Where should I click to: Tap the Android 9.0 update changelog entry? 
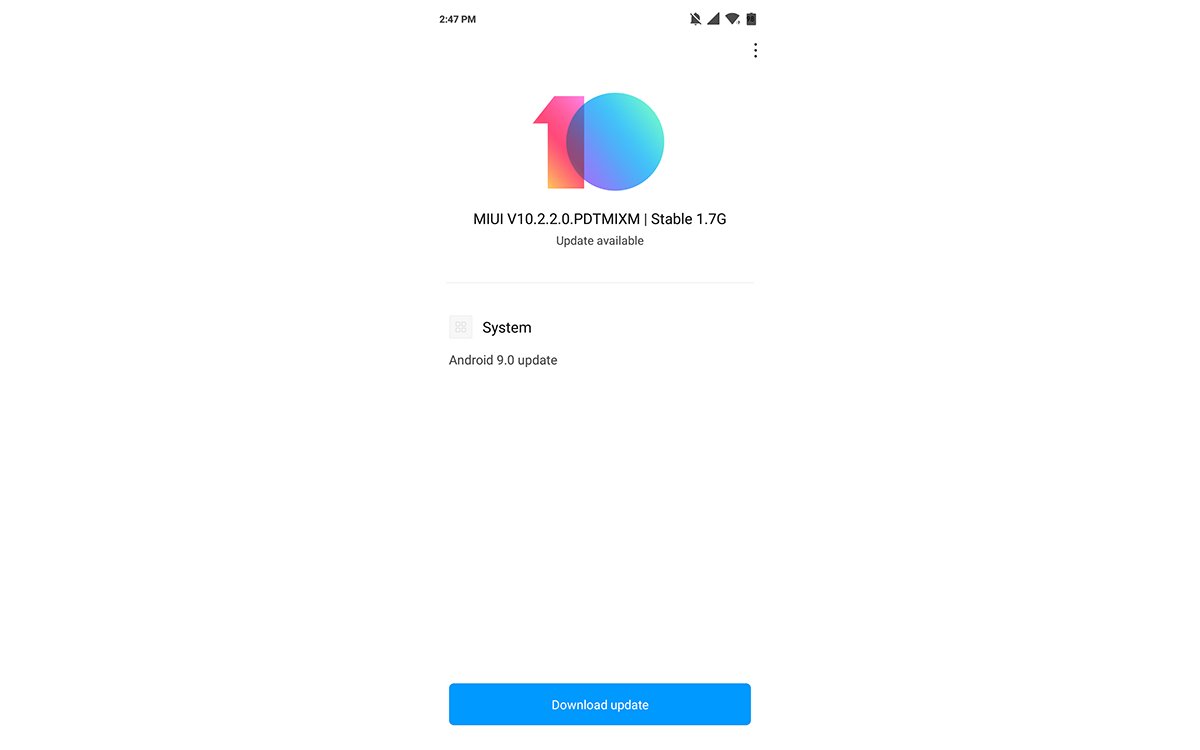tap(503, 360)
